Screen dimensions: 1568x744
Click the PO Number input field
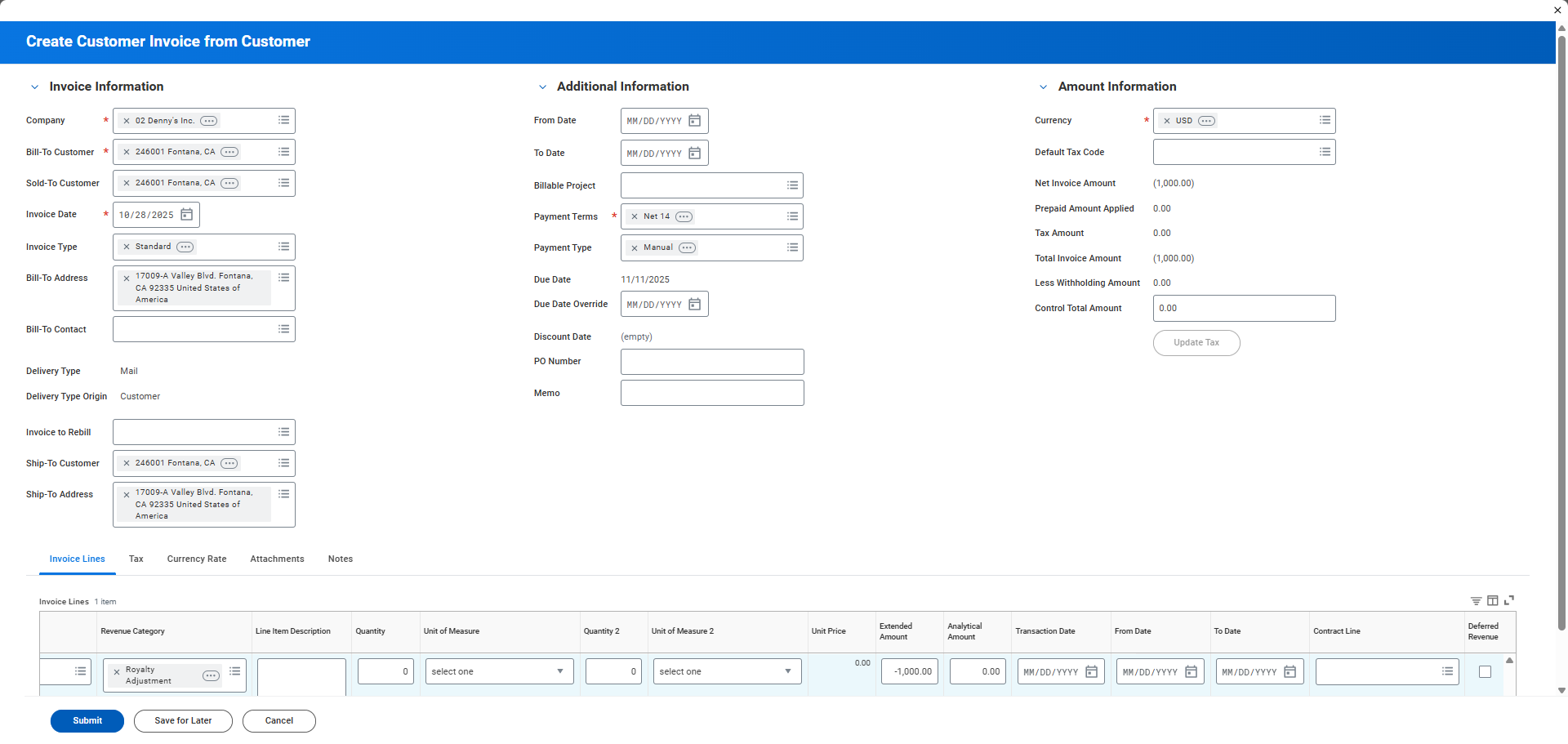[711, 362]
